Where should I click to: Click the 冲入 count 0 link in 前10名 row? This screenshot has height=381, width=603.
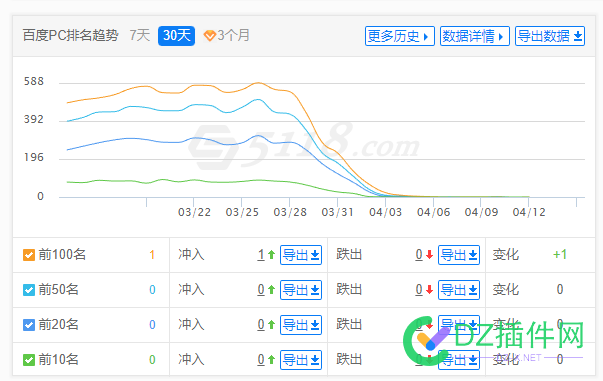(261, 359)
